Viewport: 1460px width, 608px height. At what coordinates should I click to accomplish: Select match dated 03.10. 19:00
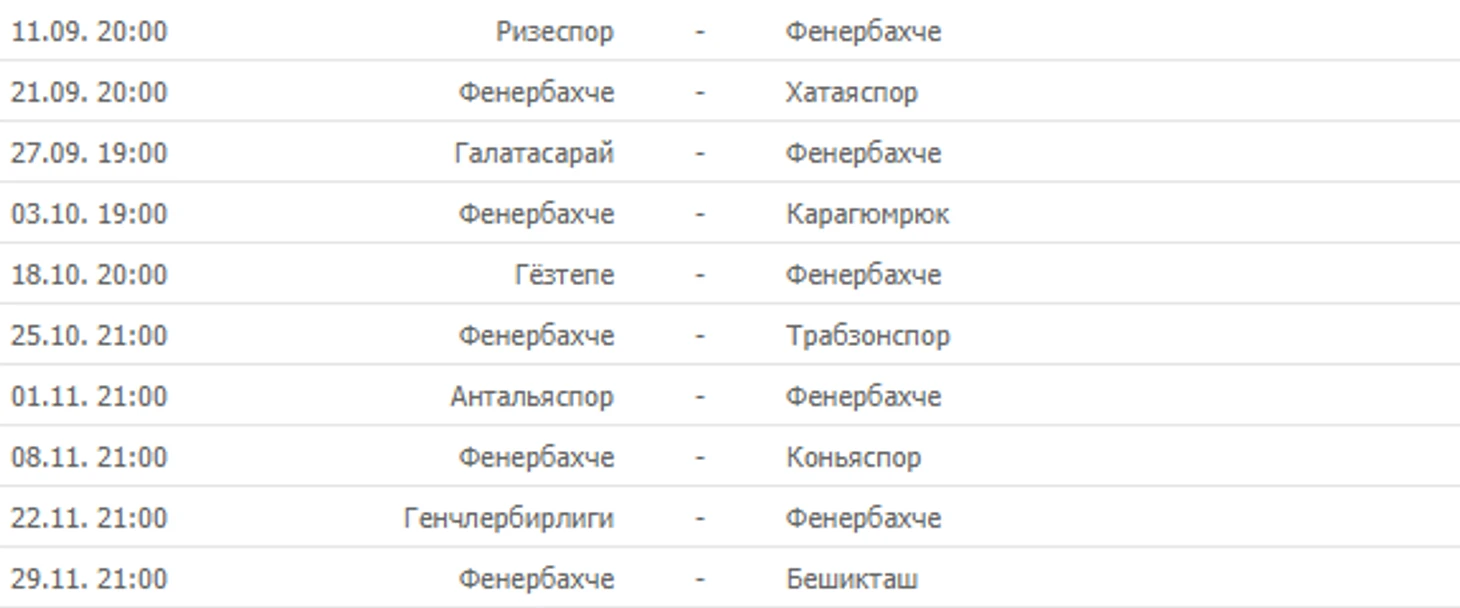tap(730, 214)
